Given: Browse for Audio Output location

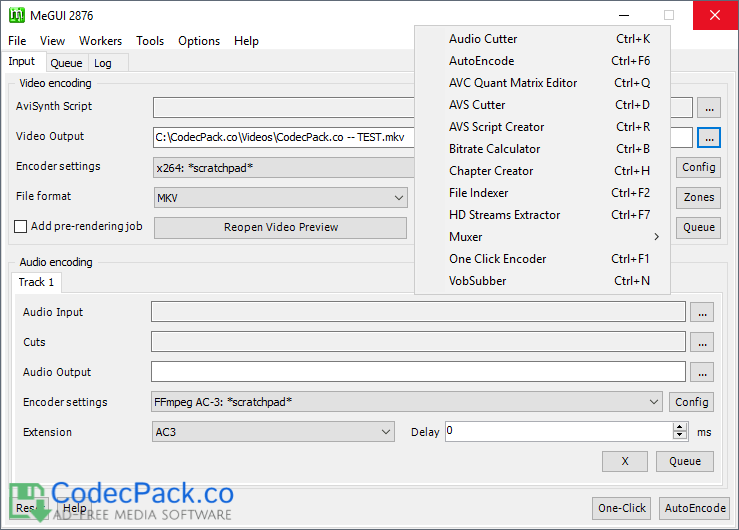Looking at the screenshot, I should pos(702,372).
